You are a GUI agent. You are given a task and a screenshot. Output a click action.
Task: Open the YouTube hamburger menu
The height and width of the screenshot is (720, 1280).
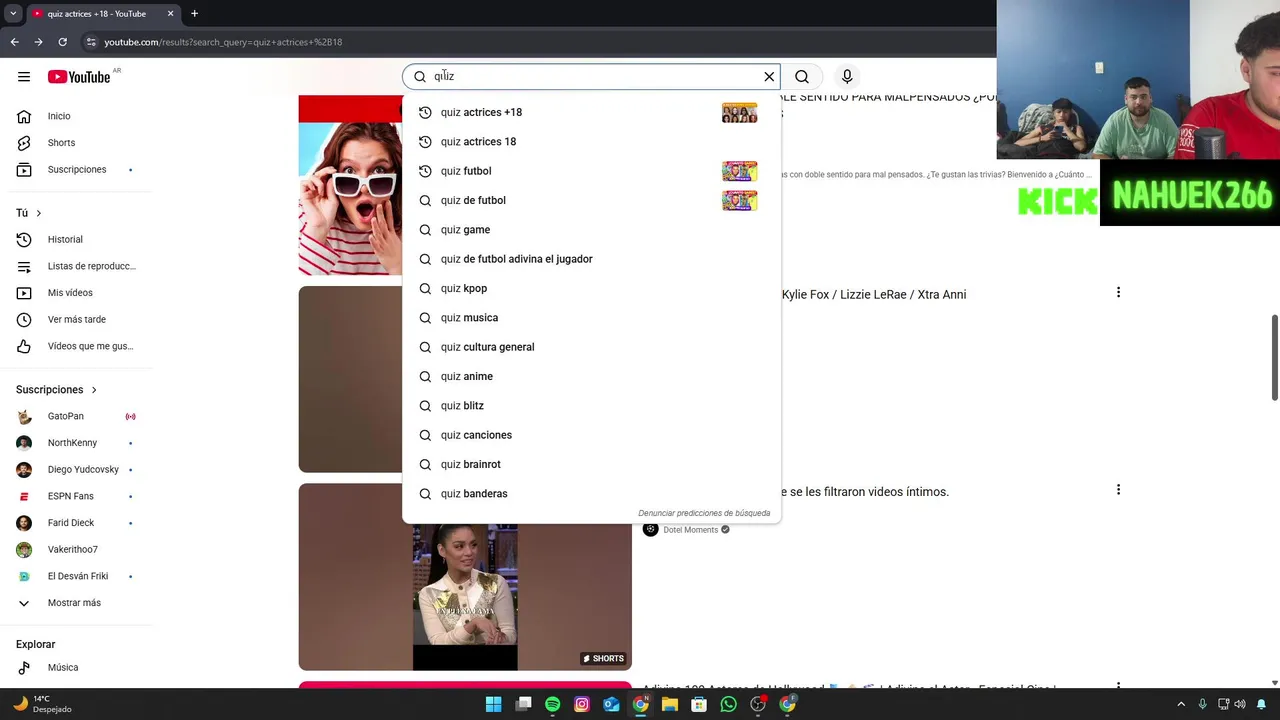click(24, 77)
